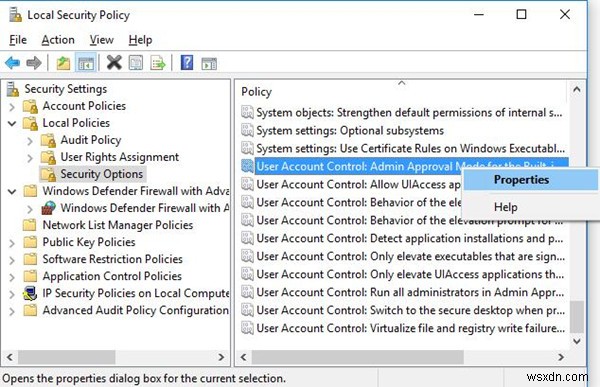Expand the Advanced Audit Policy Configuration node

coord(12,311)
